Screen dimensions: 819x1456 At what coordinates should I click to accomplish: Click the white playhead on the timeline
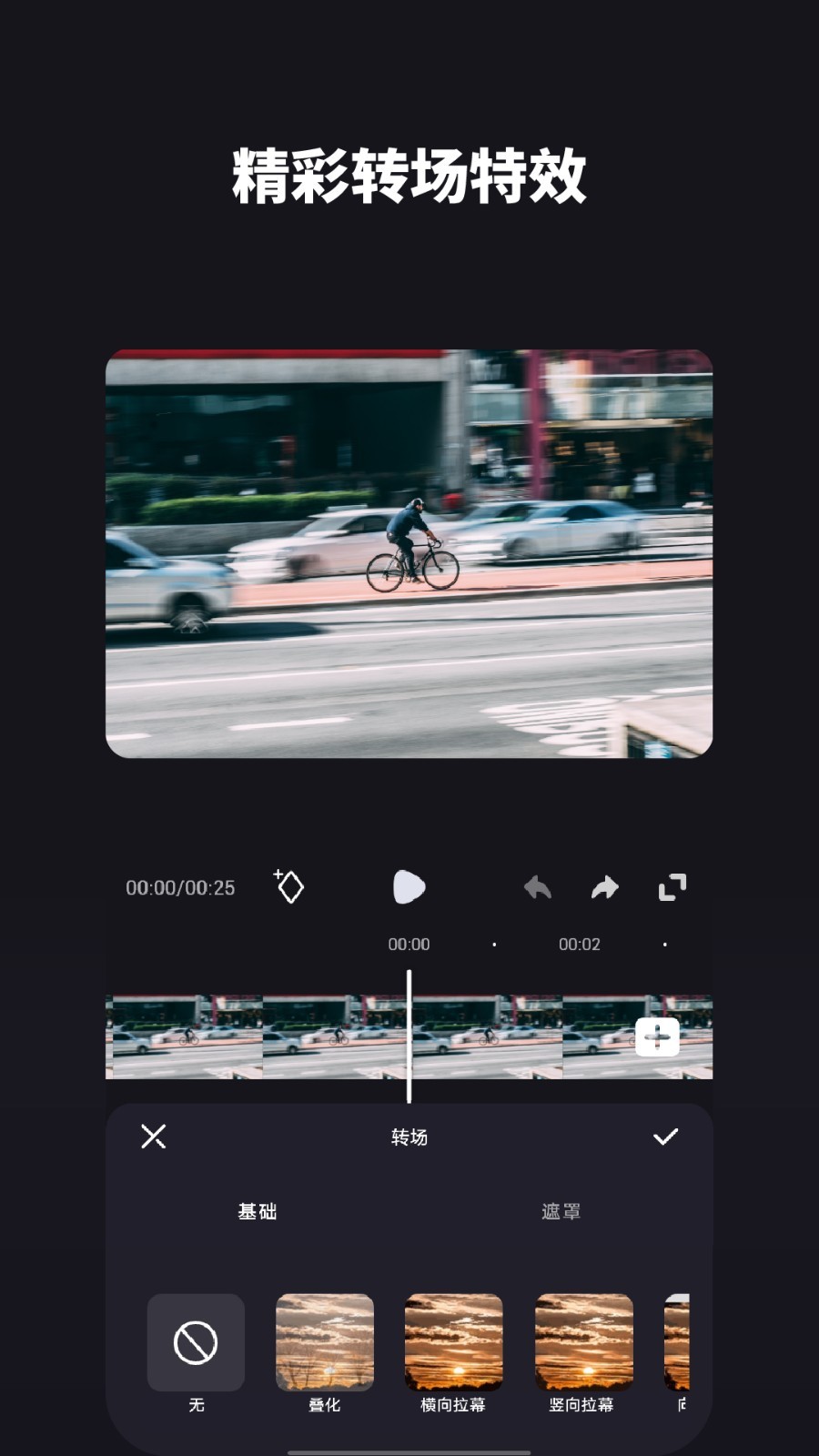click(409, 1036)
